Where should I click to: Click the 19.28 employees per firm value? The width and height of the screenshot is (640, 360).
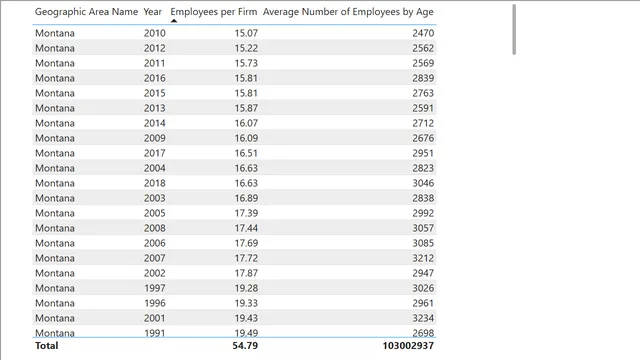click(x=246, y=288)
